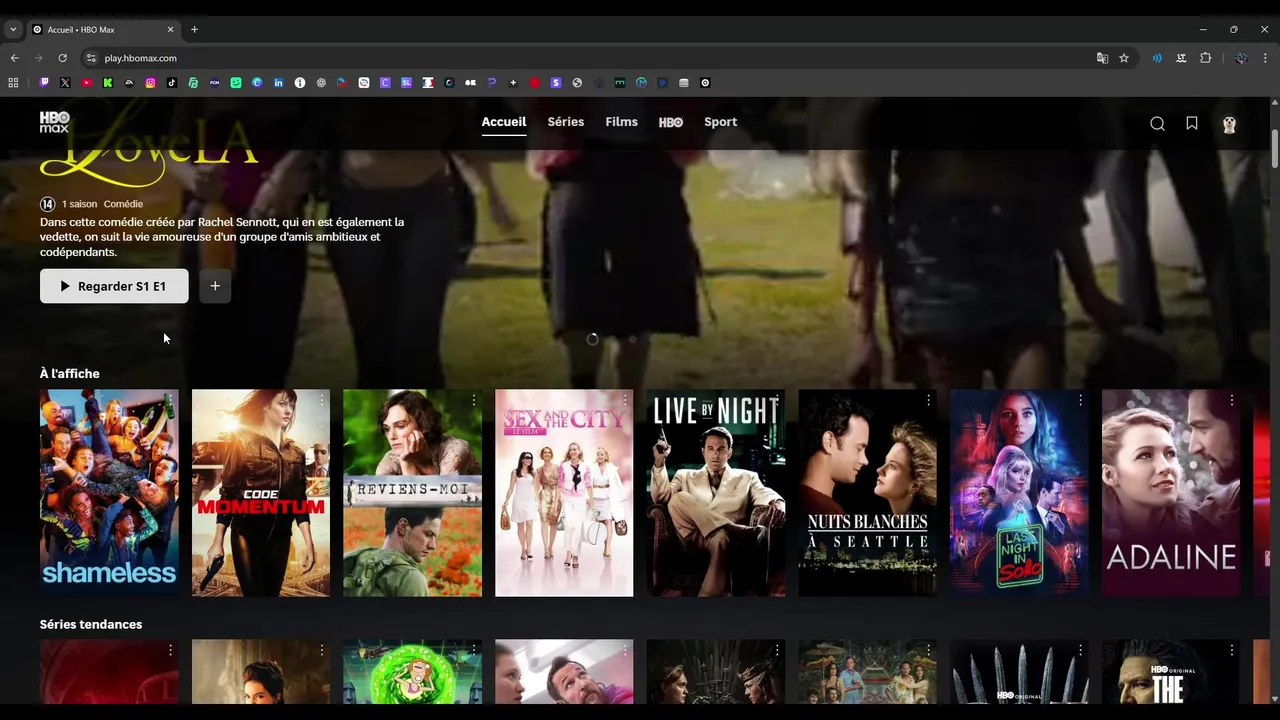
Task: Click the 'À l'affiche' row heading
Action: [x=70, y=374]
